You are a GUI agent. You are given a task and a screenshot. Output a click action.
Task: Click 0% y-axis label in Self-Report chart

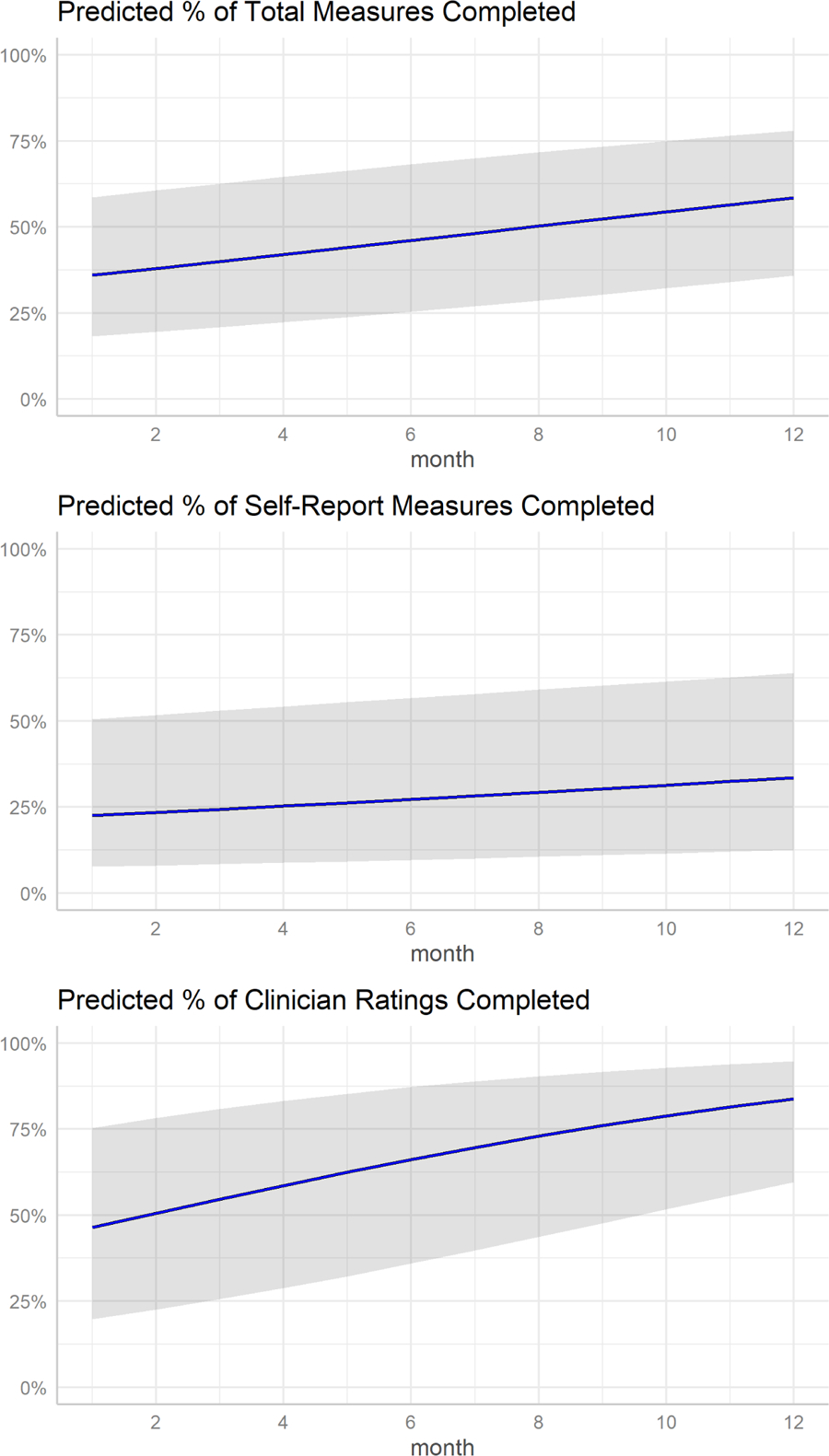[33, 894]
